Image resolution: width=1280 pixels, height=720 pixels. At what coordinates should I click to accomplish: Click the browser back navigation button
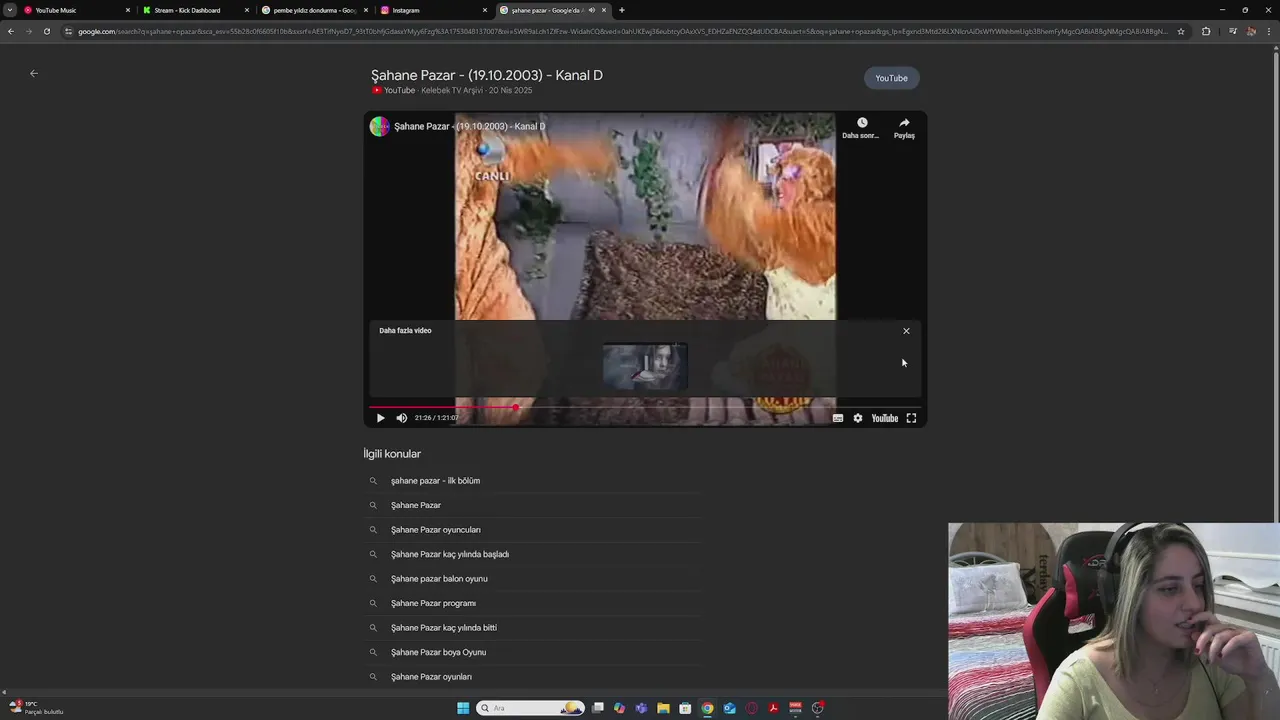click(x=10, y=31)
